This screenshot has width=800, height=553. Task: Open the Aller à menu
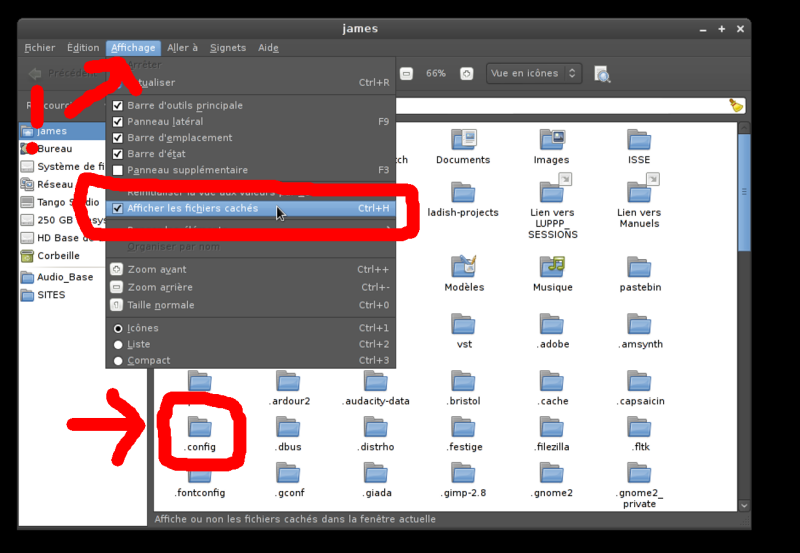182,47
